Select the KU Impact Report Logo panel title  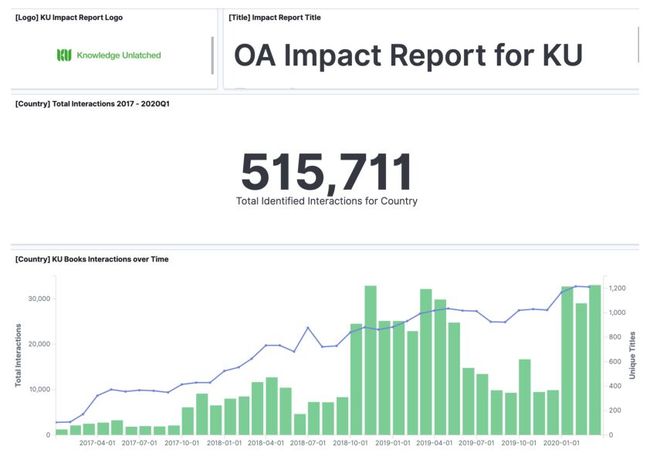pos(76,18)
